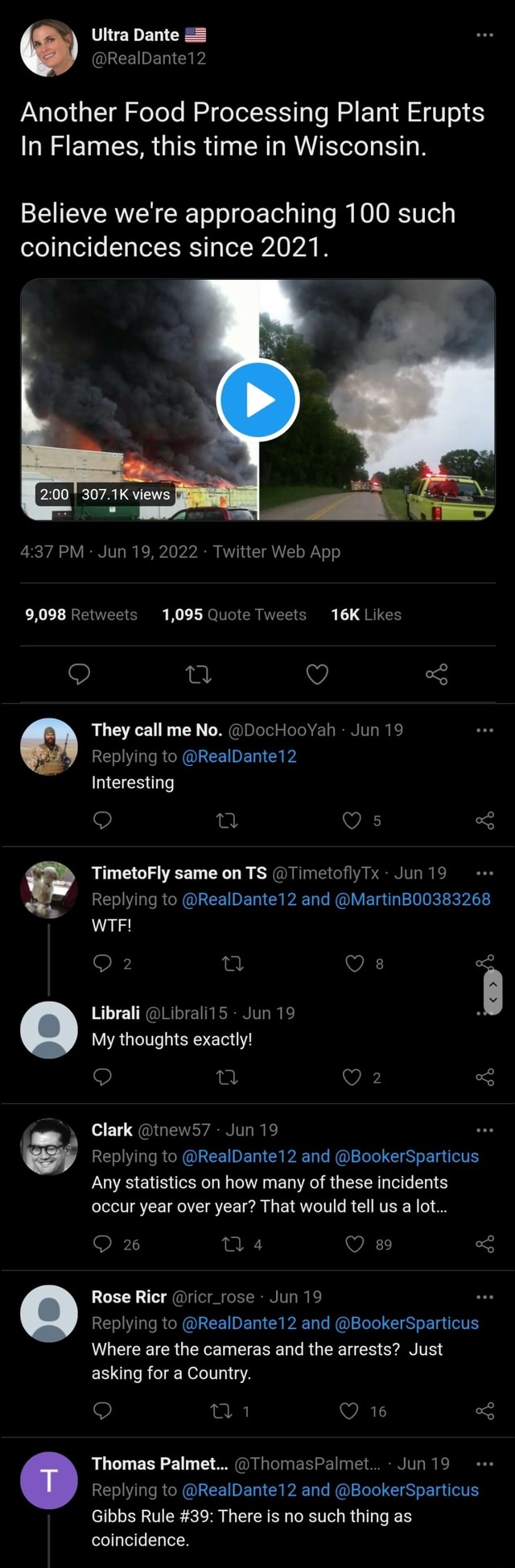The width and height of the screenshot is (515, 1568).
Task: Retweet Clark's reply about year-over-year statistics
Action: coord(231,1245)
